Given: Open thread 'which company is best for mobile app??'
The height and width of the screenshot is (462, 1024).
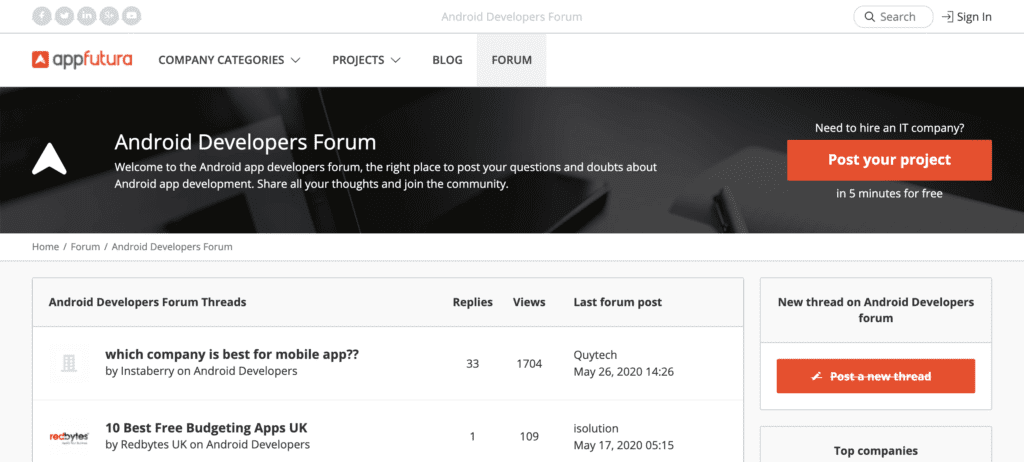Looking at the screenshot, I should coord(232,354).
